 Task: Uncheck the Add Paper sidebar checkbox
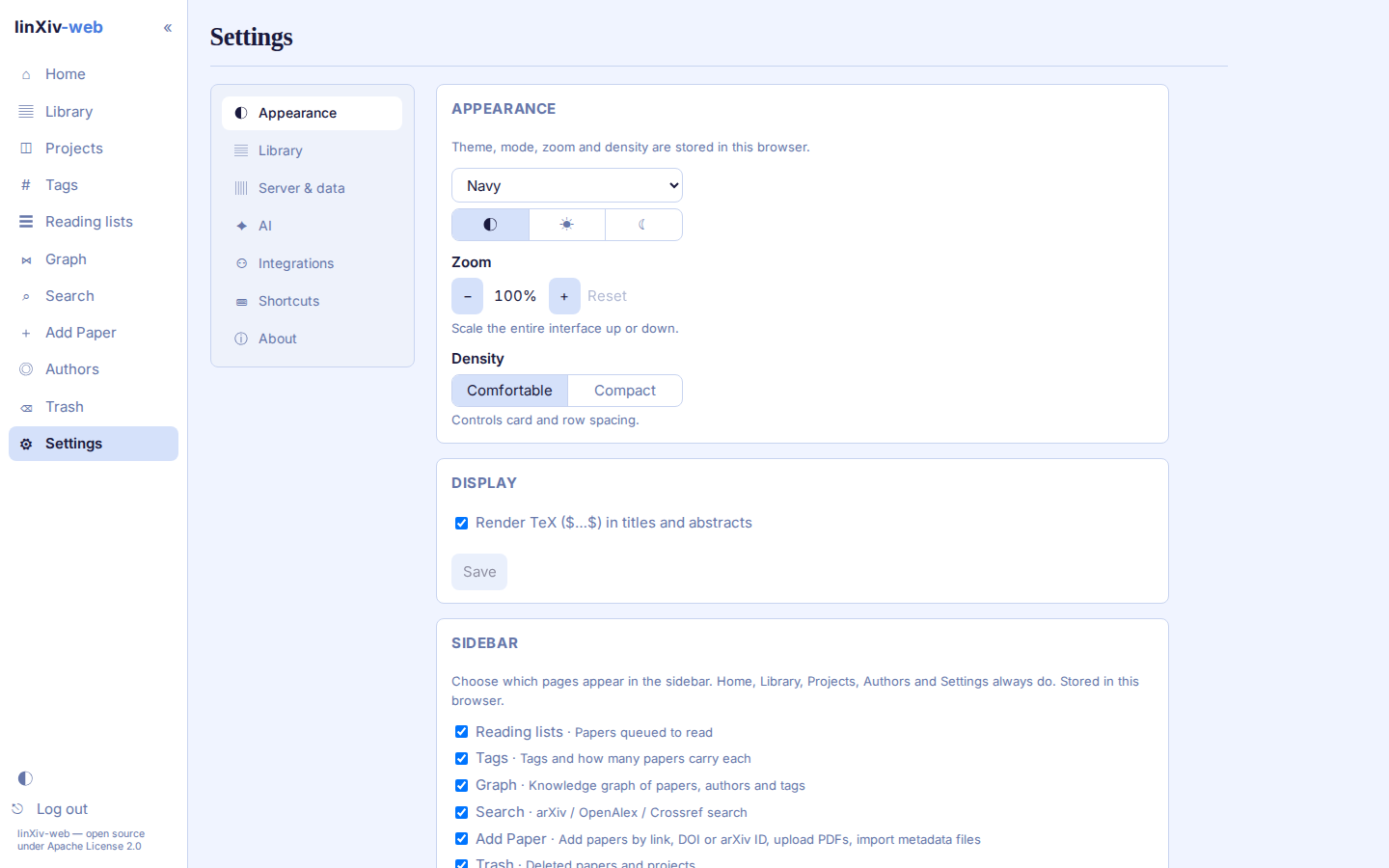pyautogui.click(x=461, y=839)
